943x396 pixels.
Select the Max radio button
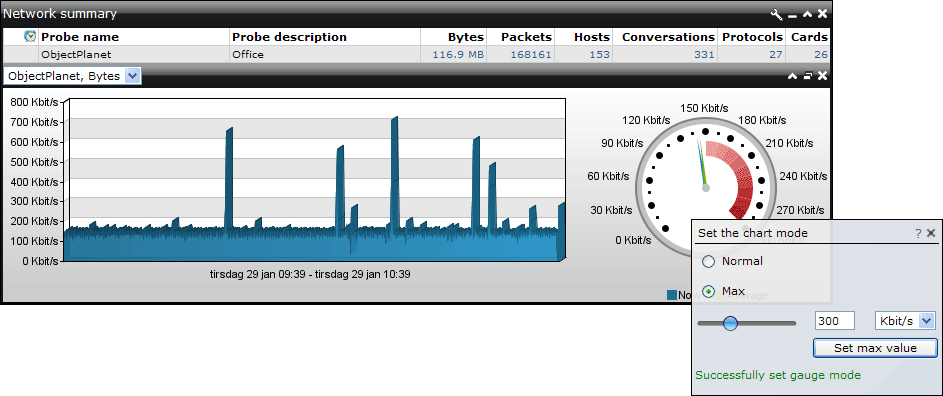click(x=709, y=292)
